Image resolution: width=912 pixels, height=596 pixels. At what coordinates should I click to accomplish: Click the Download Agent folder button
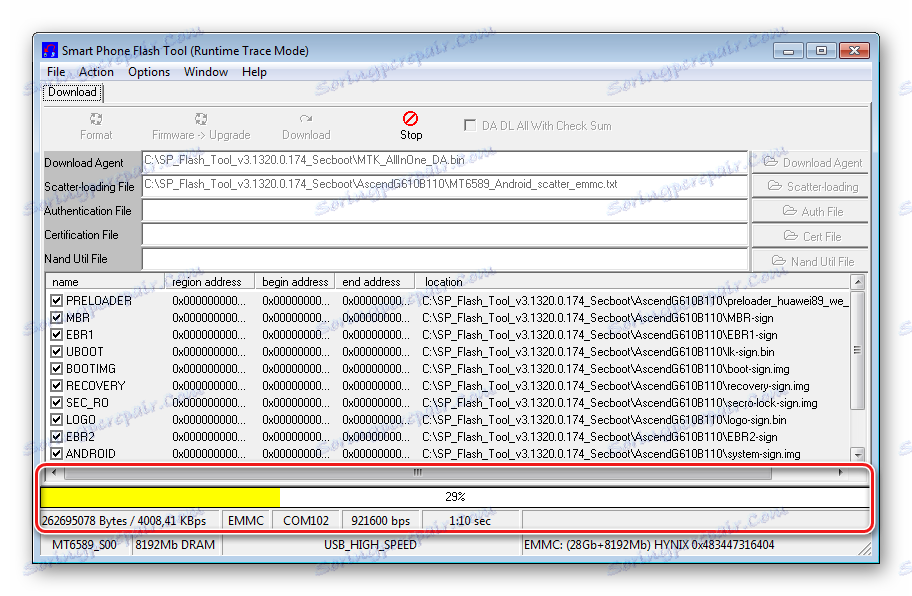tap(811, 162)
